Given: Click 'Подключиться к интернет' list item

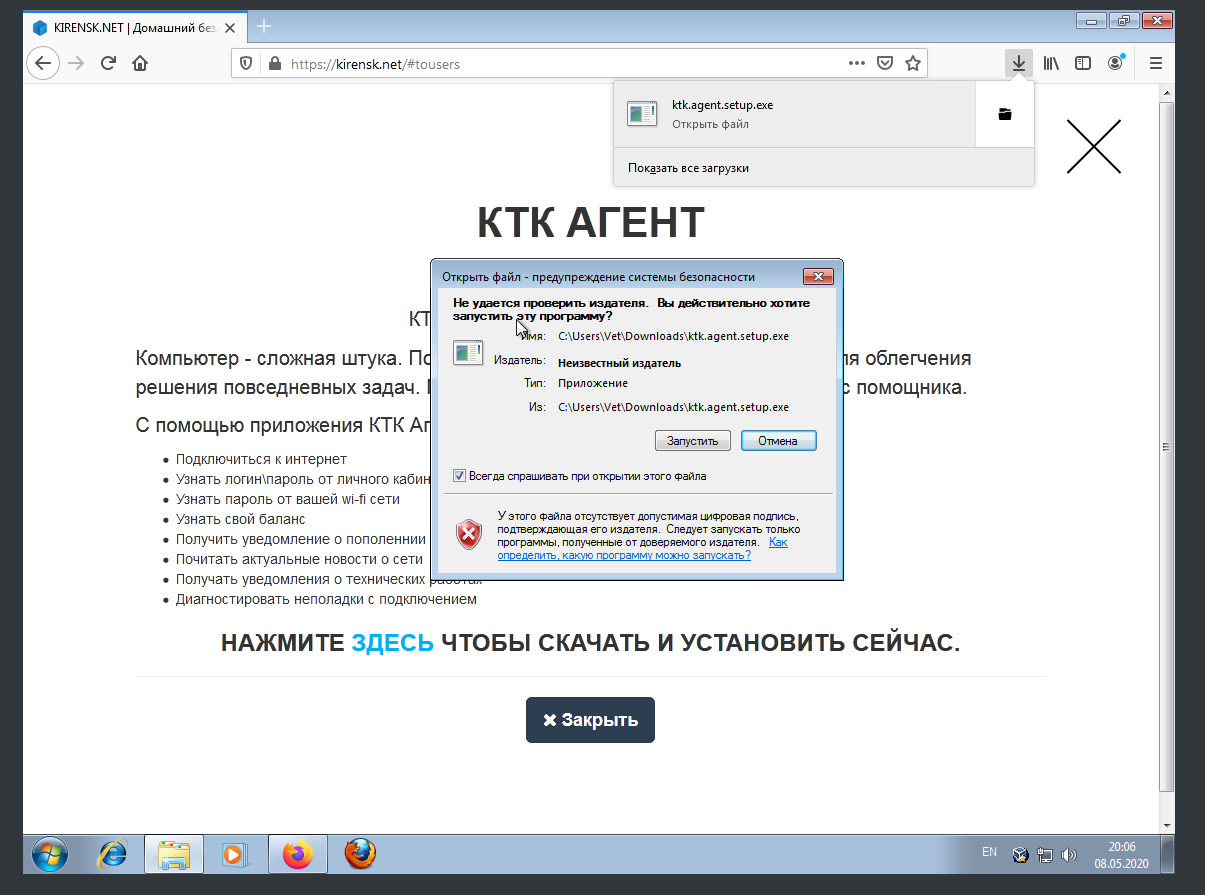Looking at the screenshot, I should (x=261, y=459).
